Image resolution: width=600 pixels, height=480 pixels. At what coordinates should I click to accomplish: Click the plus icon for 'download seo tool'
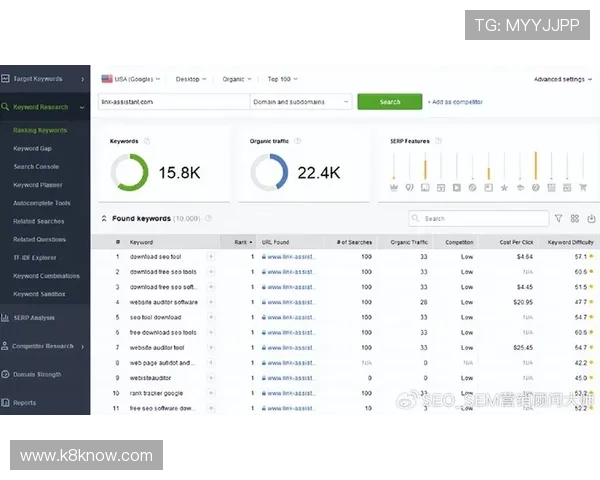tap(211, 257)
